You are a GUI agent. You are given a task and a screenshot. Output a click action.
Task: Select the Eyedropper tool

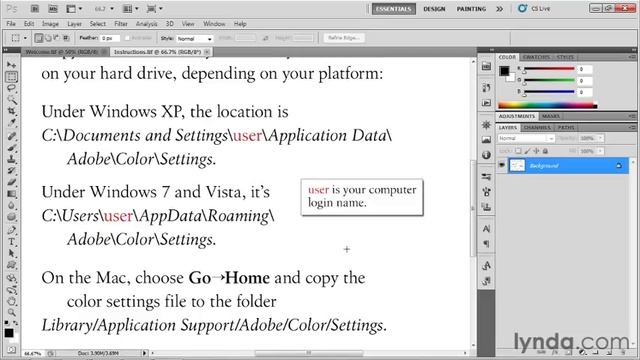tap(11, 123)
